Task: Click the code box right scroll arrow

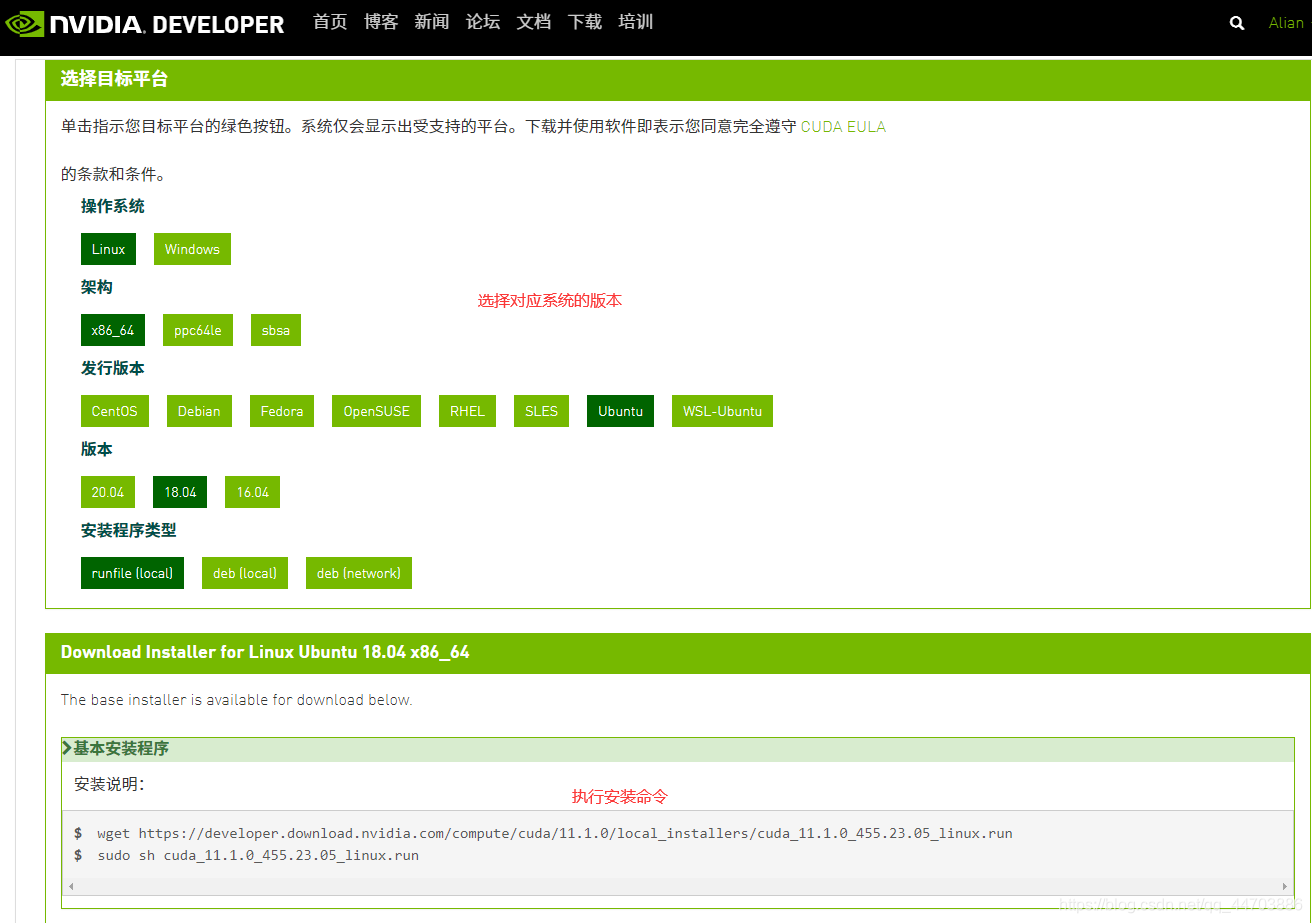Action: tap(1286, 887)
